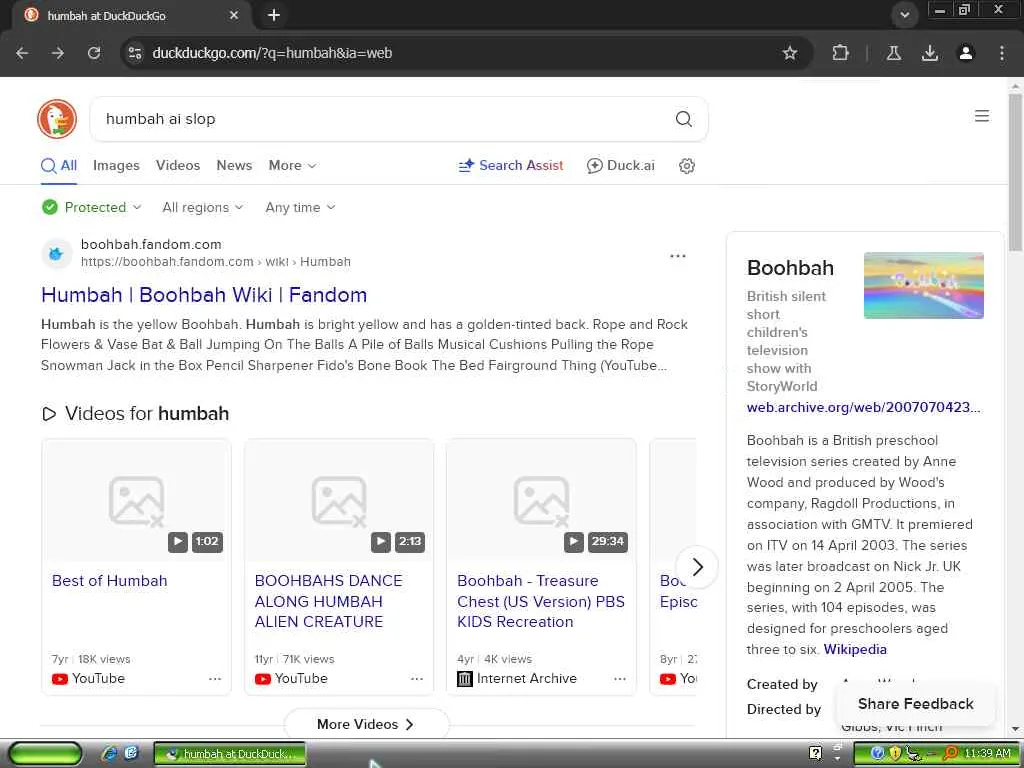Click Share Feedback button

pos(916,703)
